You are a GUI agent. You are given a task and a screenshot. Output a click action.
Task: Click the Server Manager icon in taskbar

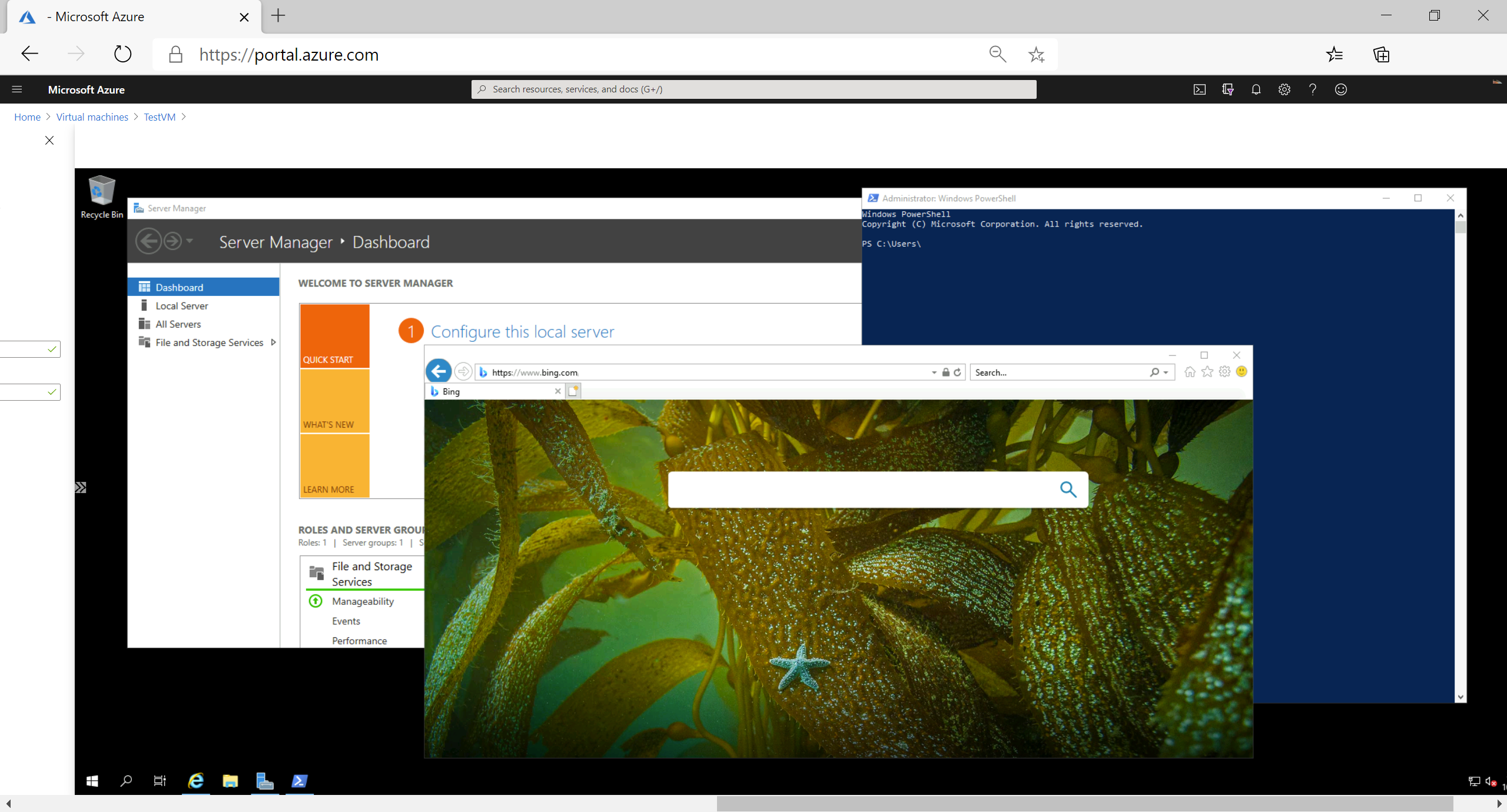point(266,781)
